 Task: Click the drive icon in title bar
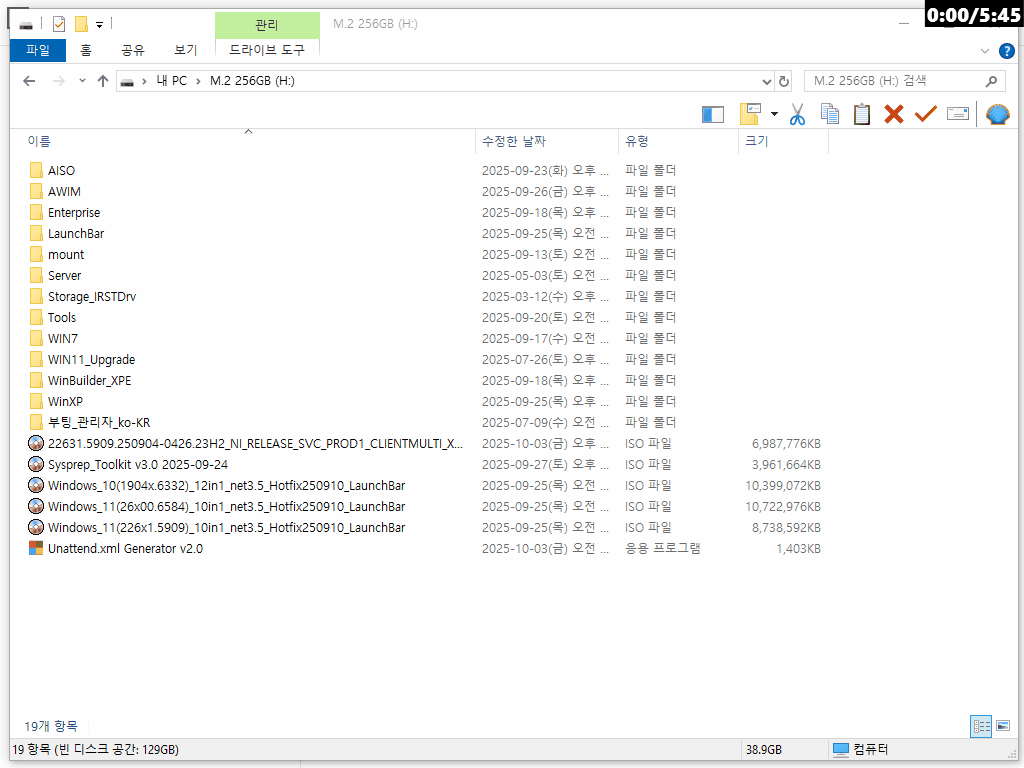pos(26,25)
